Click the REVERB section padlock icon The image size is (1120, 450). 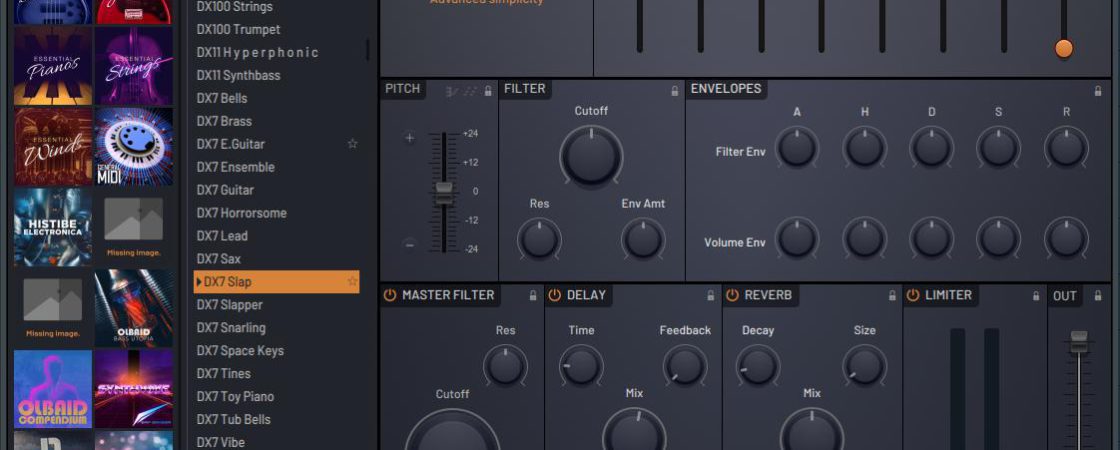pos(892,295)
